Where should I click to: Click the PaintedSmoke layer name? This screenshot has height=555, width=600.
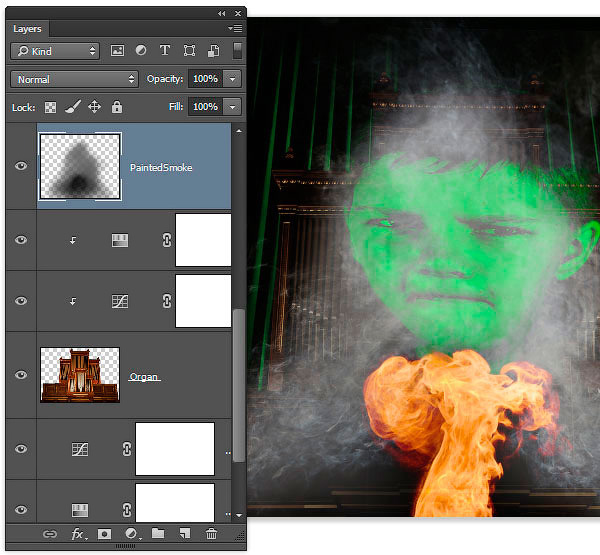161,168
